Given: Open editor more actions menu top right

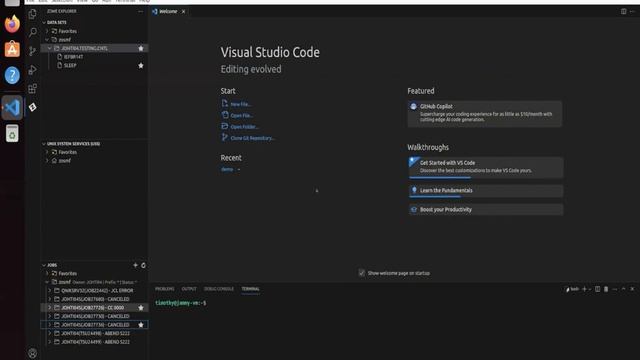Looking at the screenshot, I should 632,11.
